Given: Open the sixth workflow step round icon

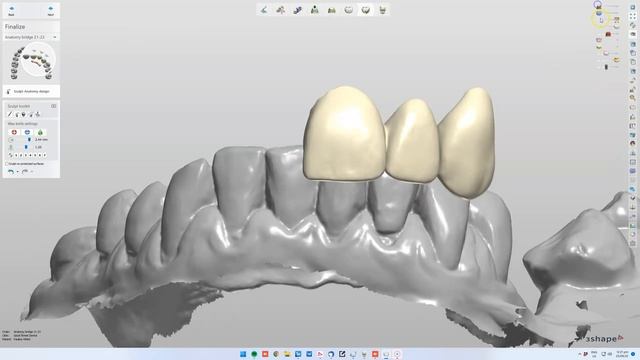Looking at the screenshot, I should click(x=348, y=10).
